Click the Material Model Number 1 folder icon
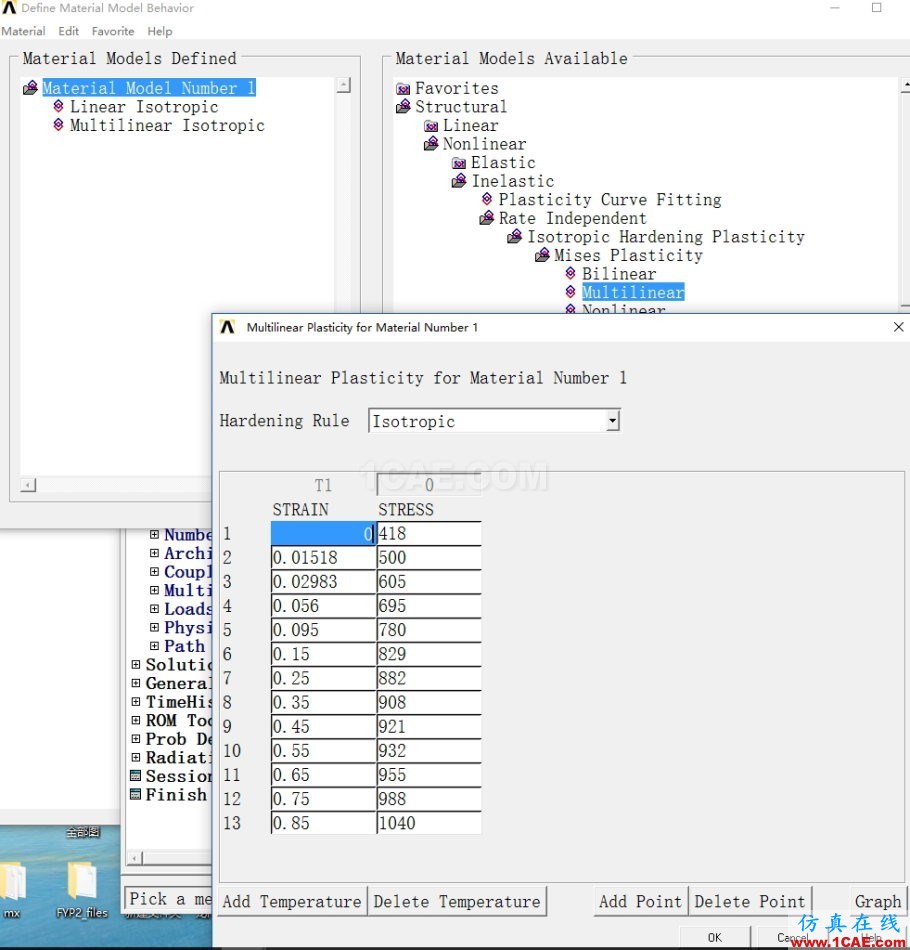This screenshot has width=910, height=950. tap(30, 88)
